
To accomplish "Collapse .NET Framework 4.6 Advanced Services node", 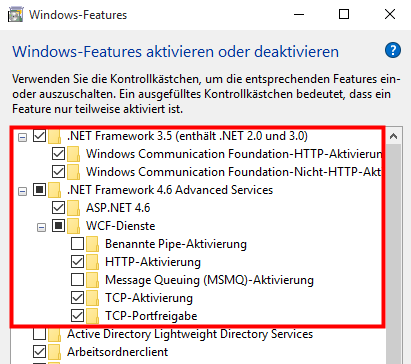I will coord(22,191).
